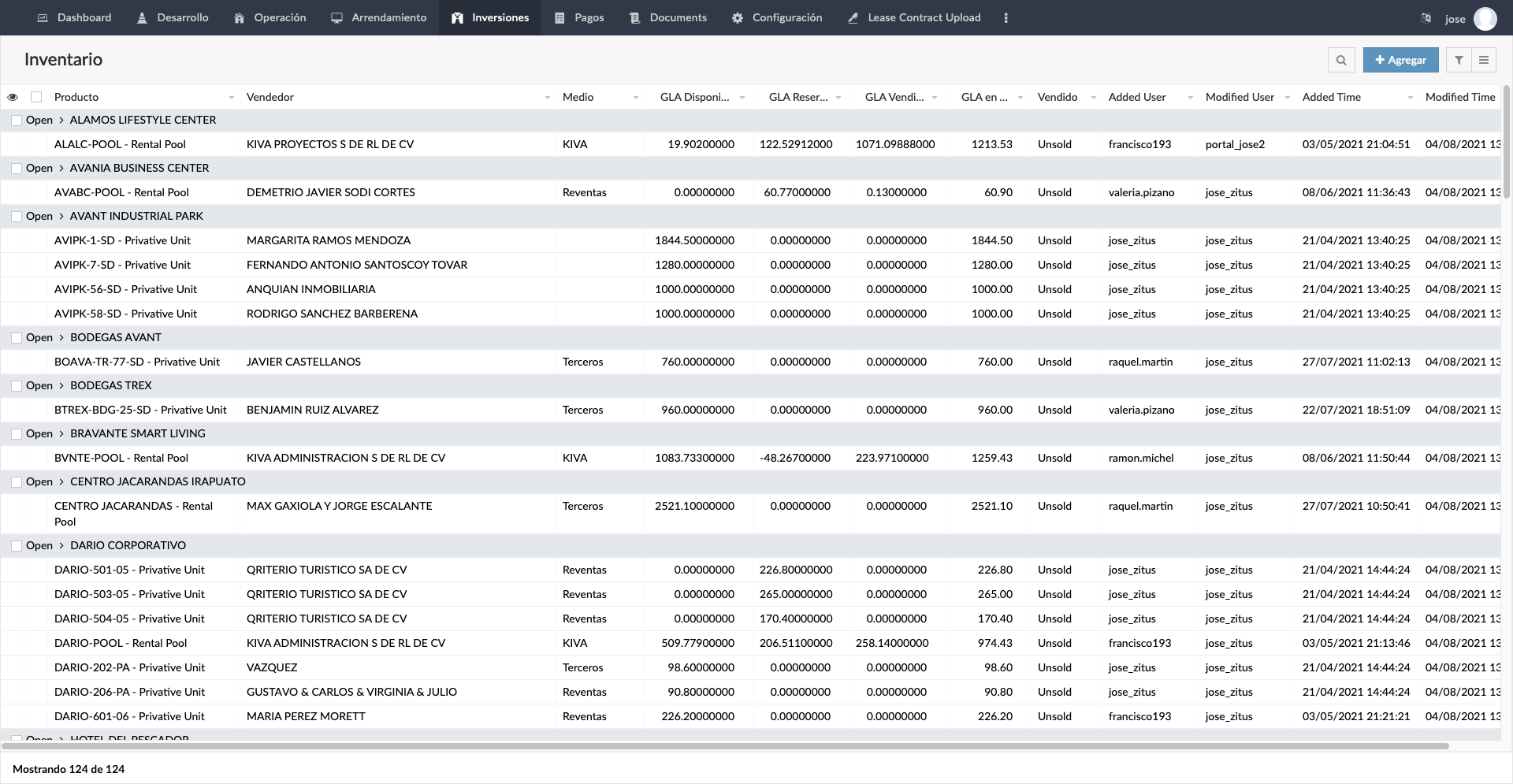Open the filter funnel icon
The height and width of the screenshot is (784, 1513).
[1459, 60]
